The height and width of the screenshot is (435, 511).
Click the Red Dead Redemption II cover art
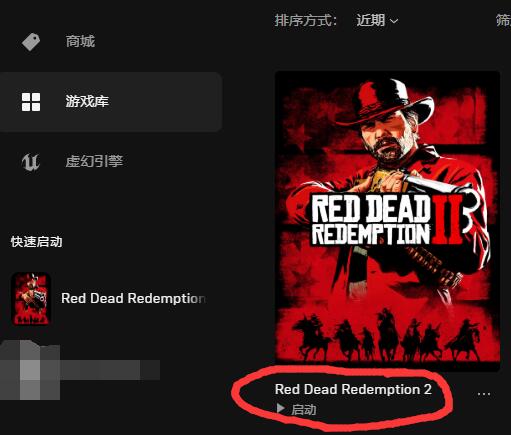[387, 221]
